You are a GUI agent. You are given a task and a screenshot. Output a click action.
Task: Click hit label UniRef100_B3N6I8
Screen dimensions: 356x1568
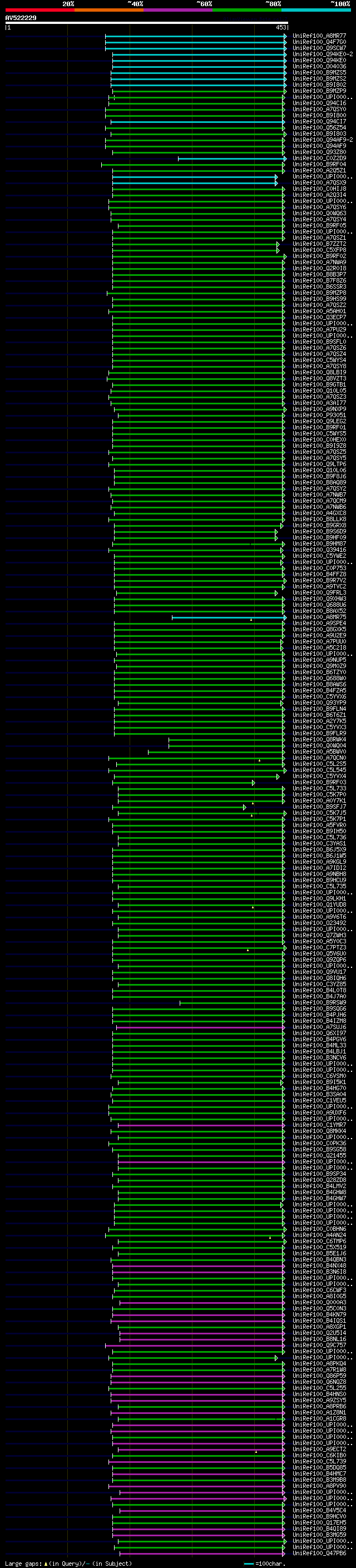[x=319, y=1272]
